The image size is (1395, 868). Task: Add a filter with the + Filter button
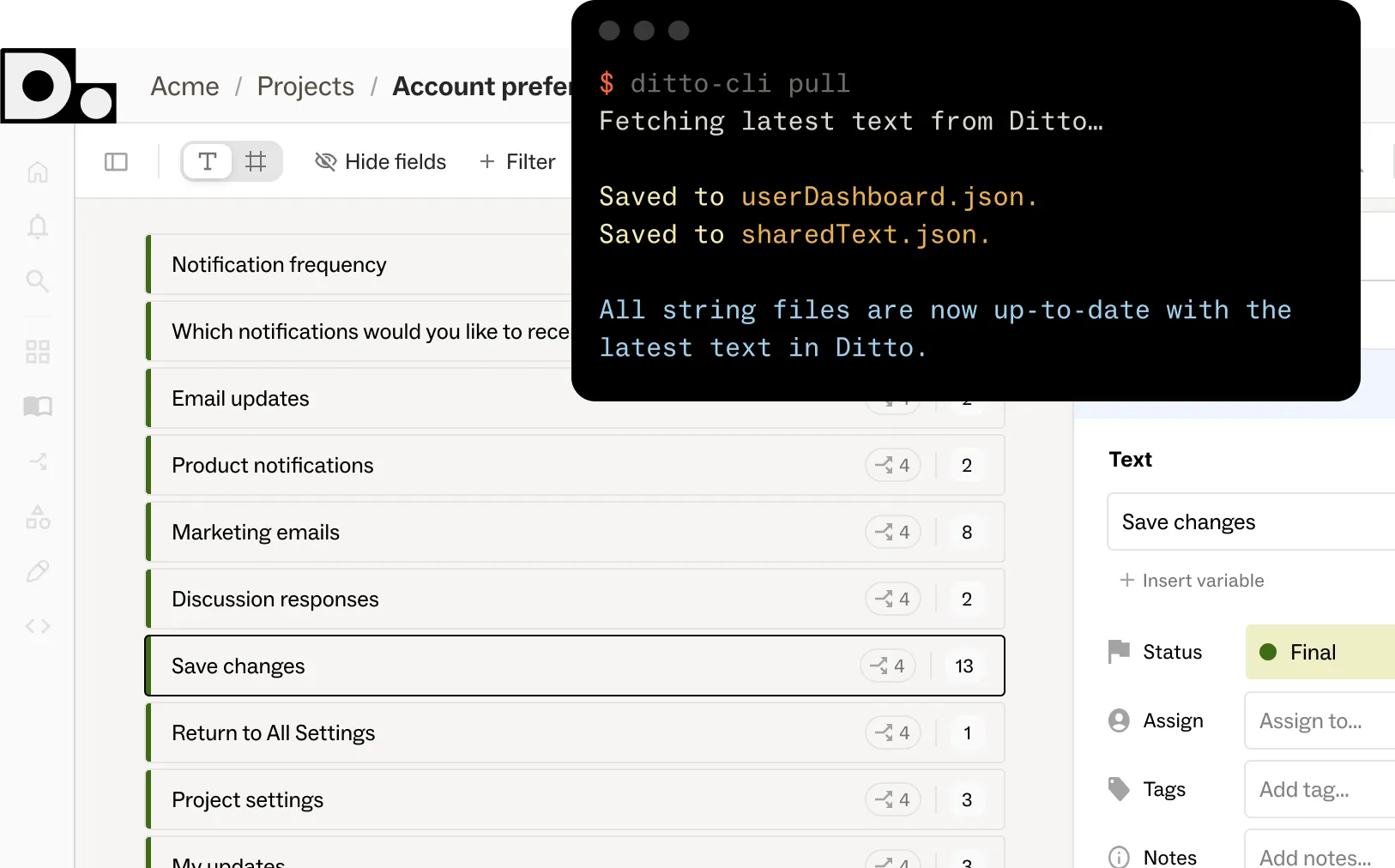click(x=517, y=161)
